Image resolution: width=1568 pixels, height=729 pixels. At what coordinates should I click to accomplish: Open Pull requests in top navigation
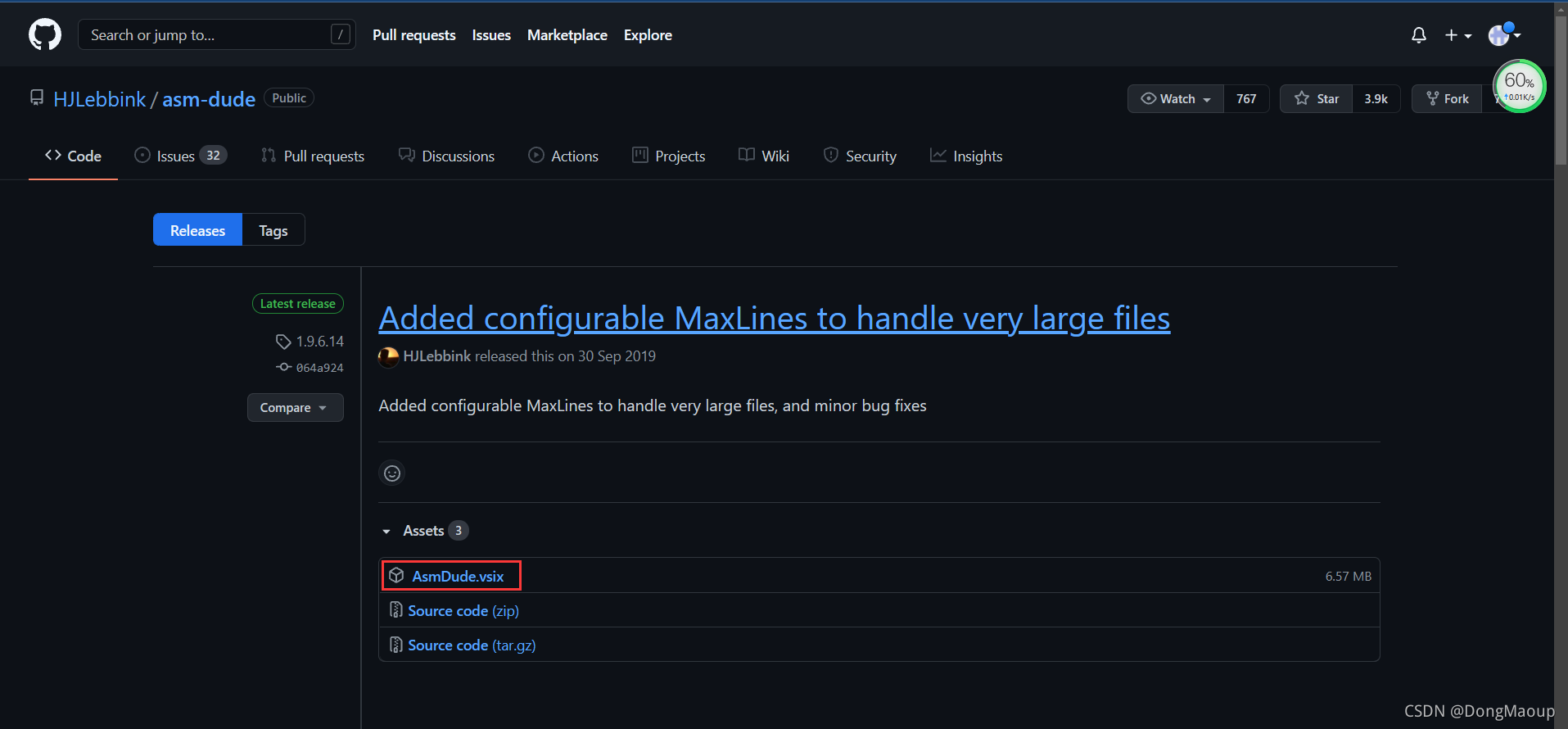pos(414,35)
